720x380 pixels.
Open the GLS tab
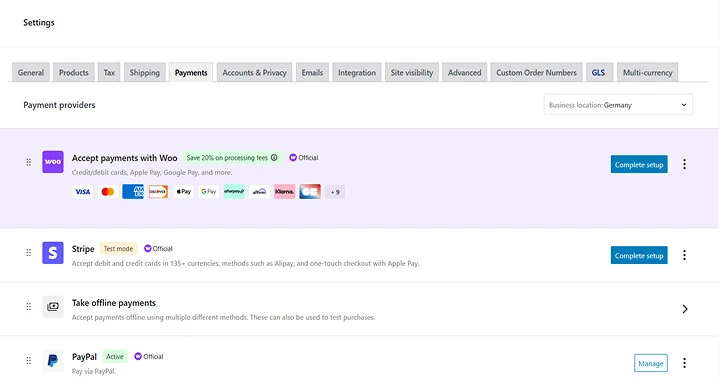click(x=599, y=73)
